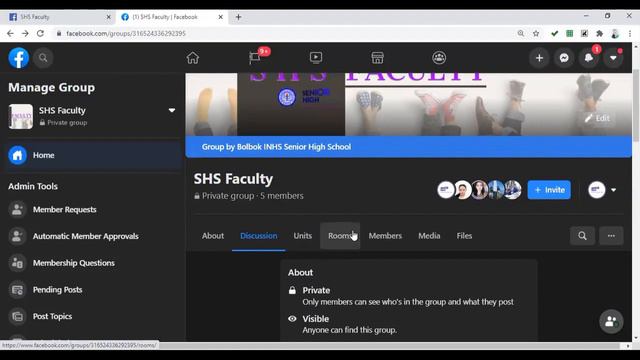Click the new group chat floating icon
The image size is (640, 360).
pos(611,321)
